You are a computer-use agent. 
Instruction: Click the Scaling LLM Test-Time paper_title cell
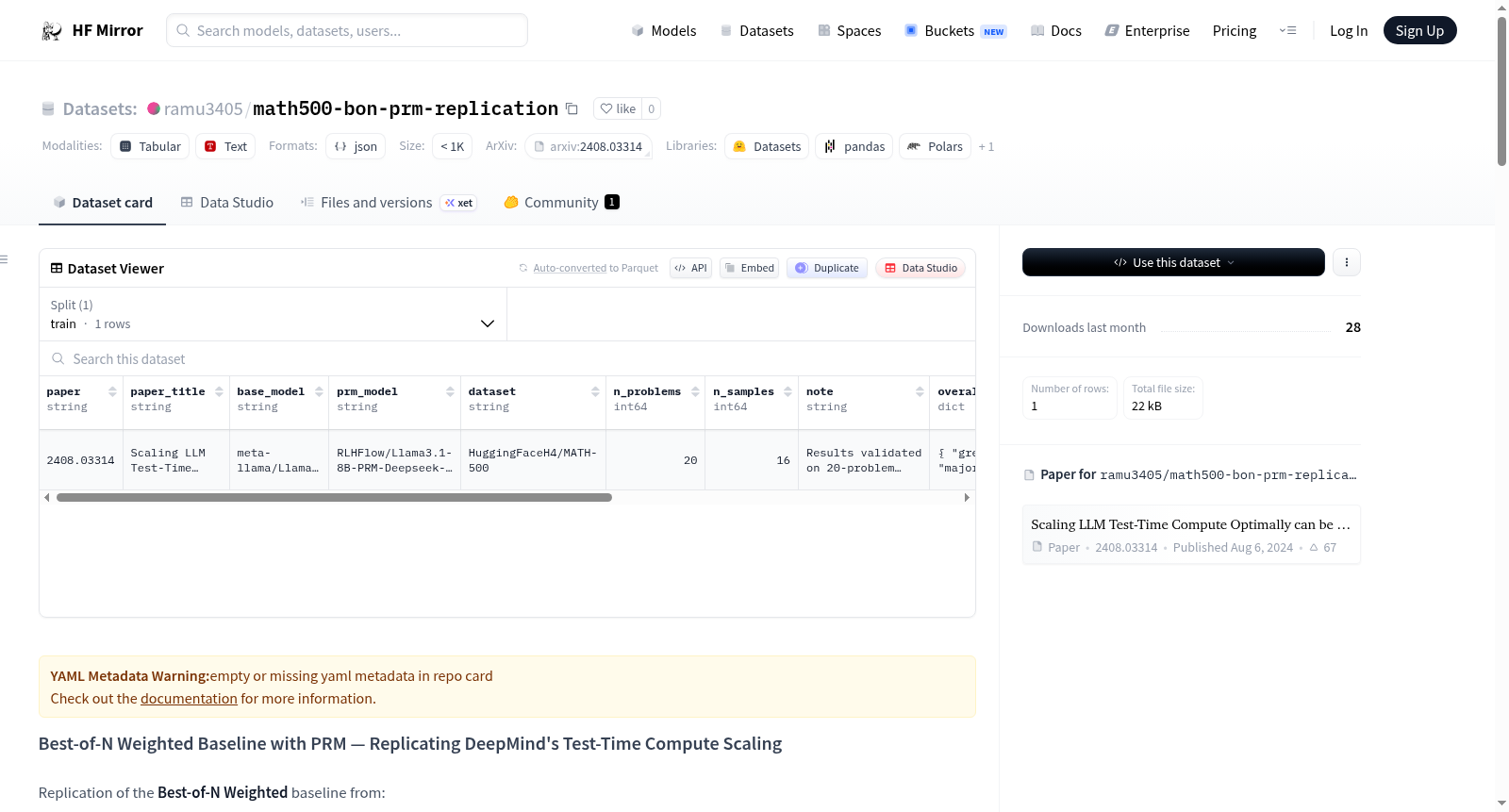point(176,460)
